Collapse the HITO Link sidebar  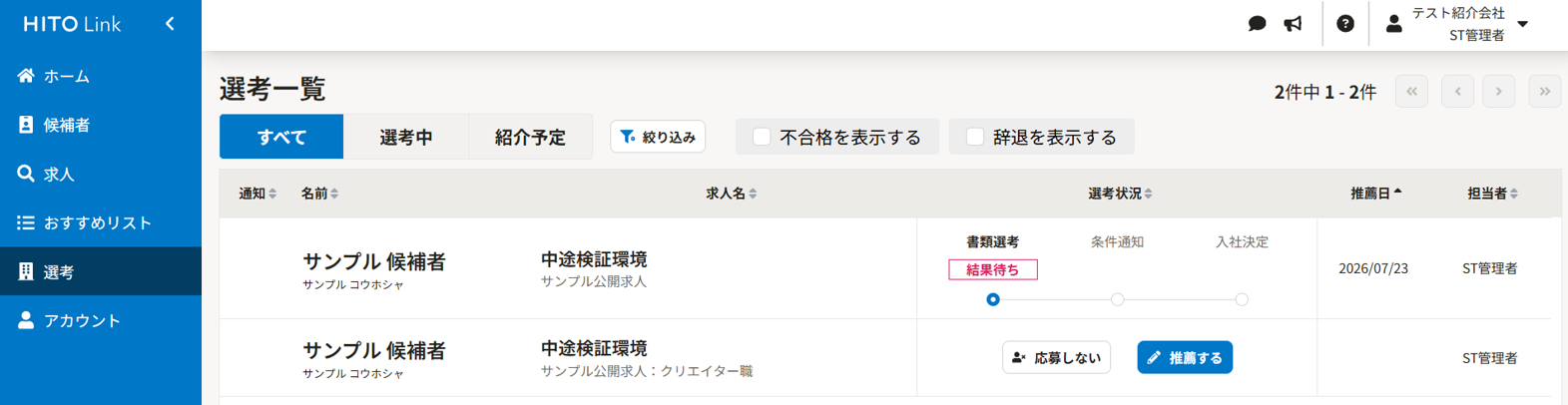(170, 23)
